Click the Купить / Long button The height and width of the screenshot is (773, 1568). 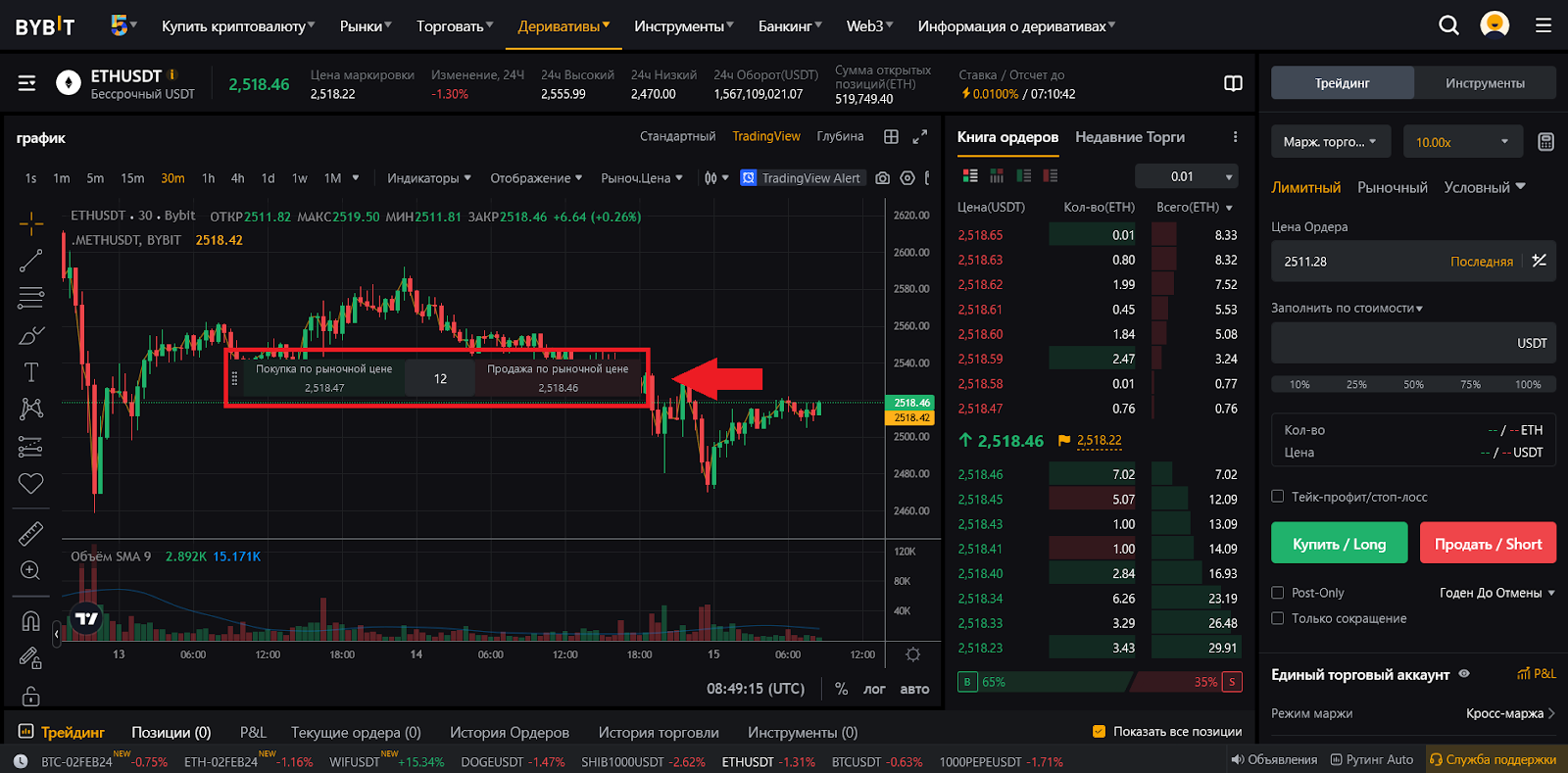coord(1339,544)
